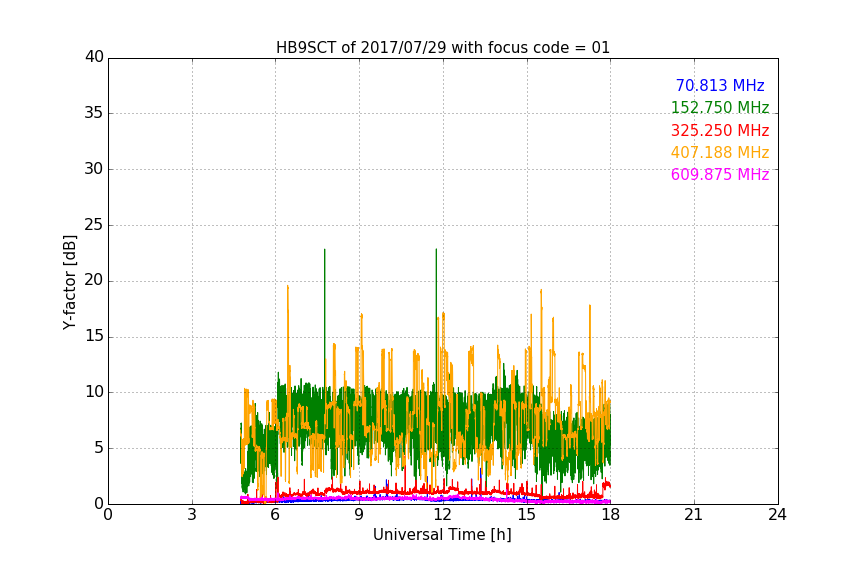Click the x-axis tick label 9
This screenshot has height=576, width=864.
click(359, 515)
